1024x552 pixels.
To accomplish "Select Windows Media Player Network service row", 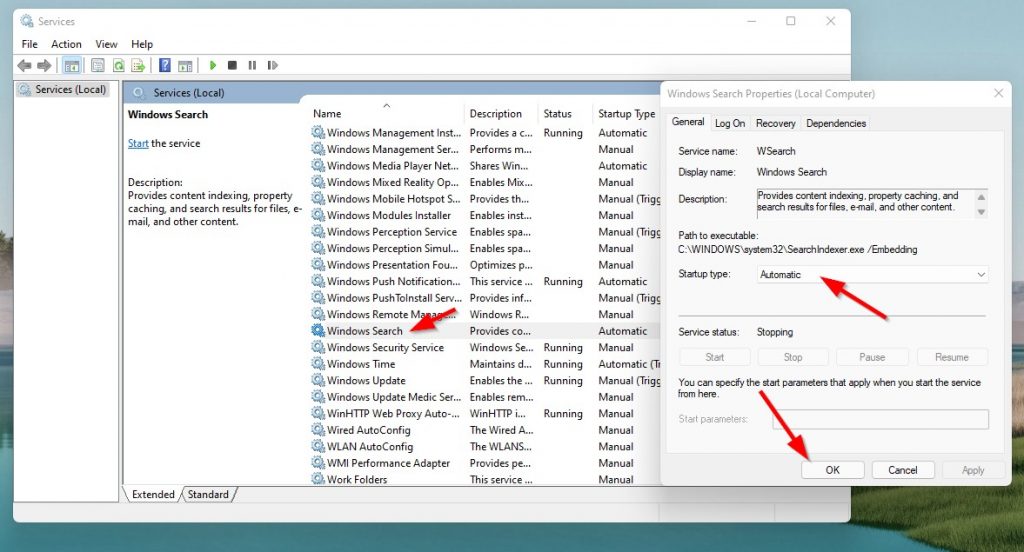I will [485, 166].
